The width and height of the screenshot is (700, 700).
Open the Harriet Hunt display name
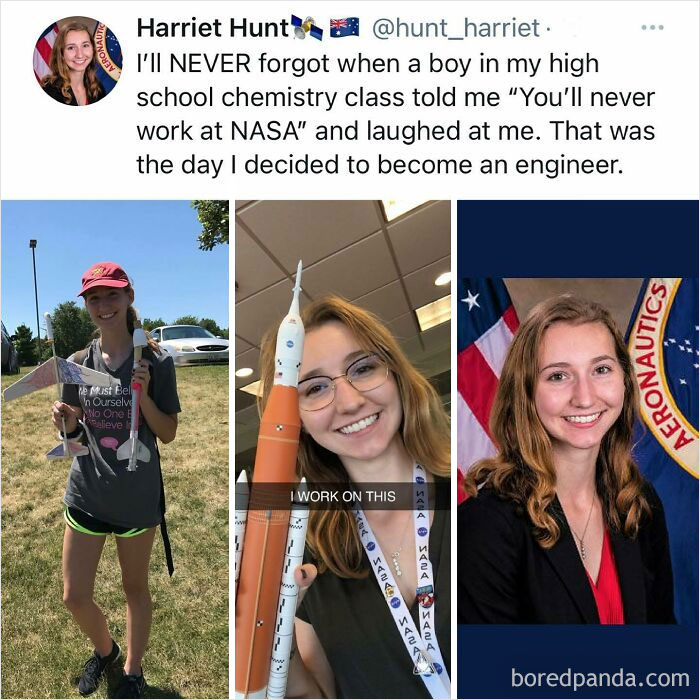tap(213, 28)
